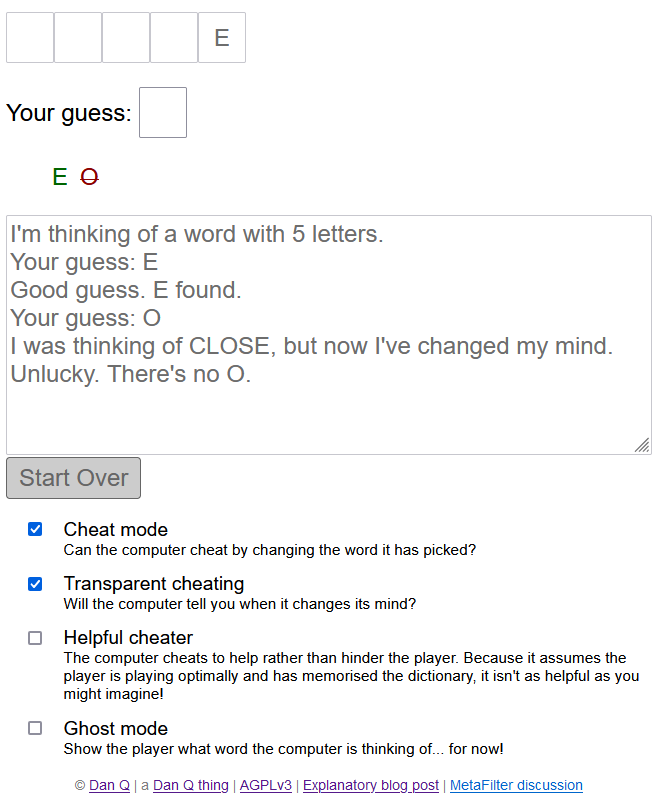Image resolution: width=654 pixels, height=800 pixels.
Task: Click the Start Over button
Action: [74, 478]
